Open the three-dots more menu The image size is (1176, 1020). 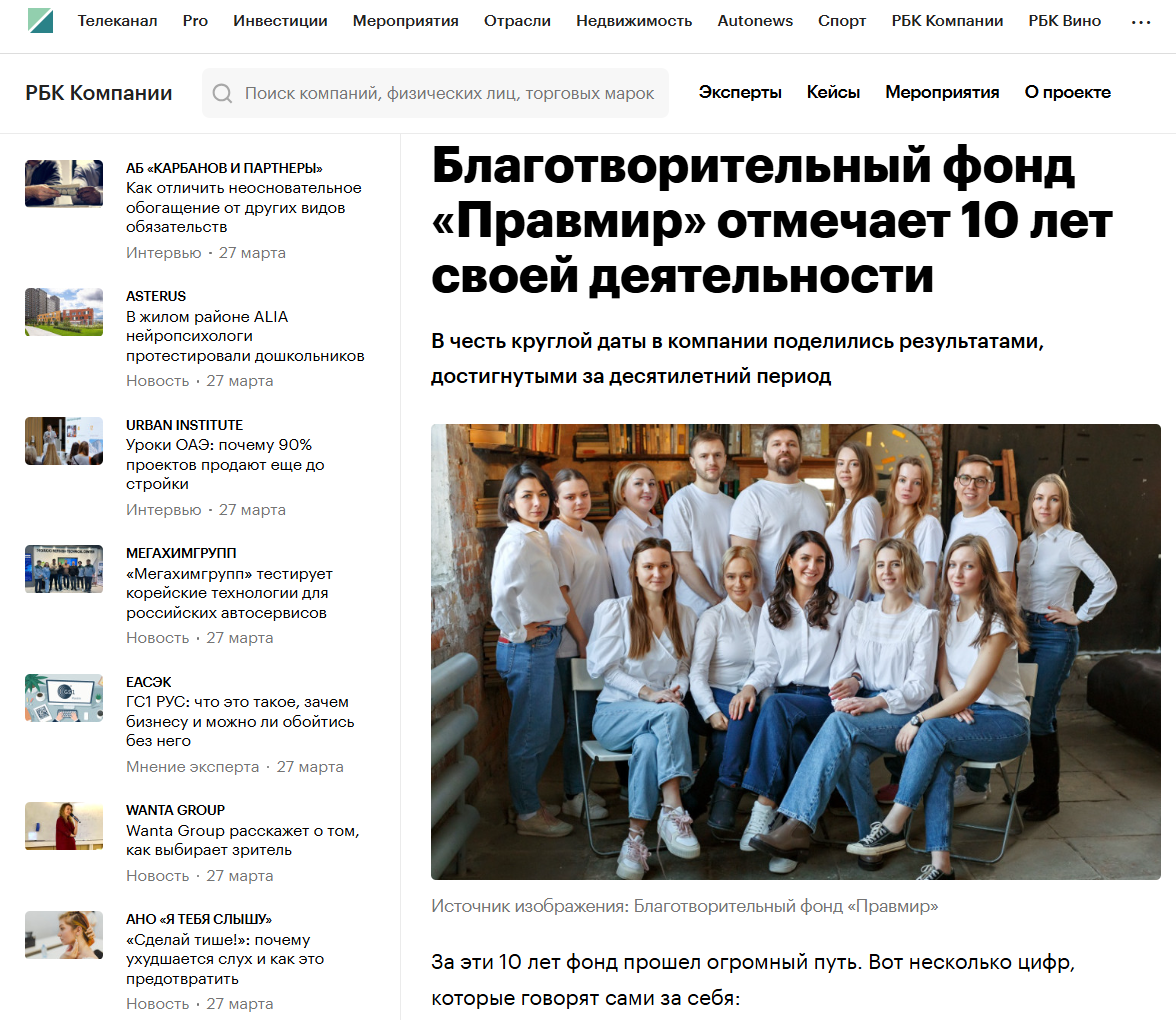pyautogui.click(x=1141, y=22)
